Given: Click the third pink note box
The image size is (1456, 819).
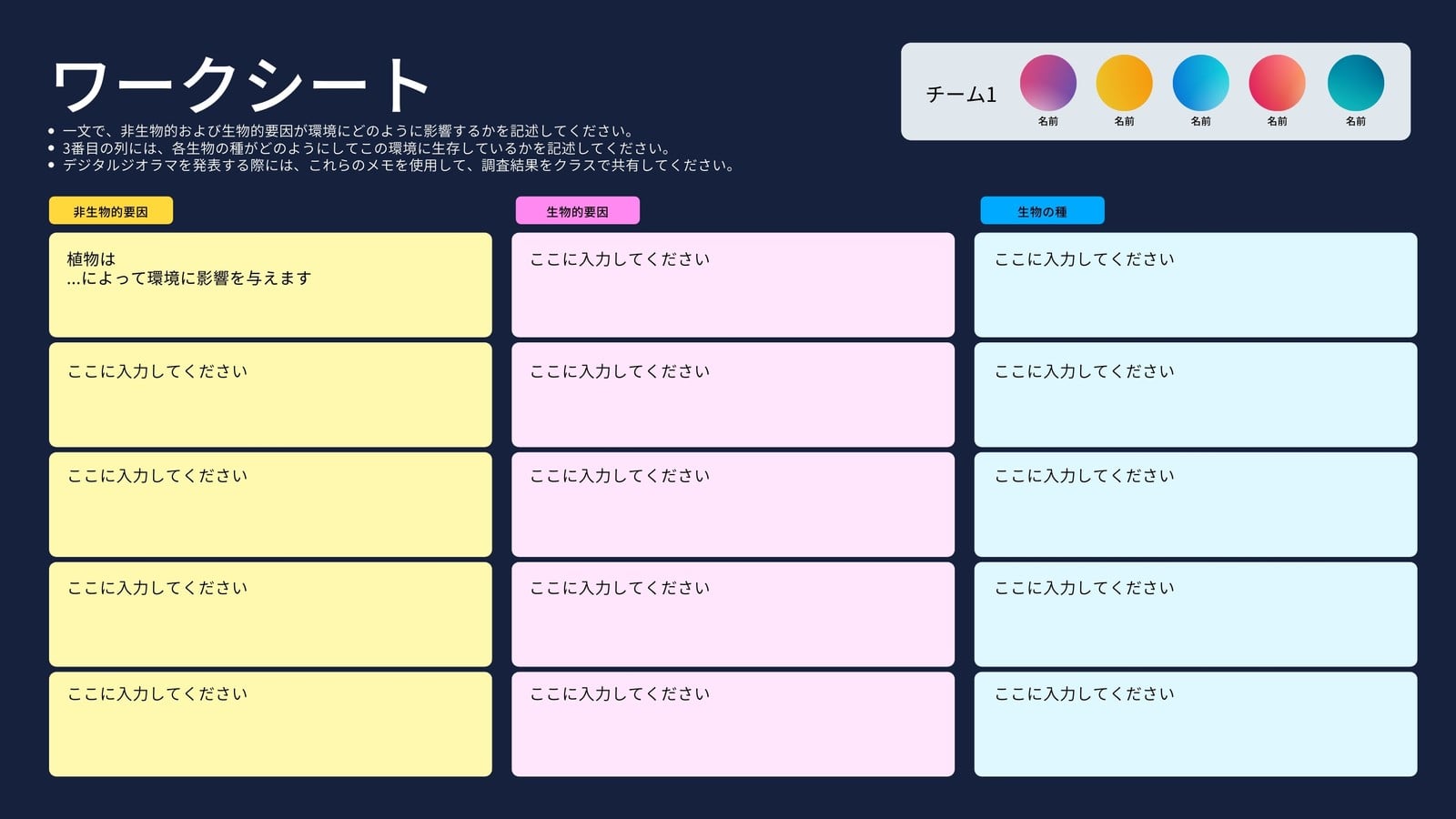Looking at the screenshot, I should point(733,504).
